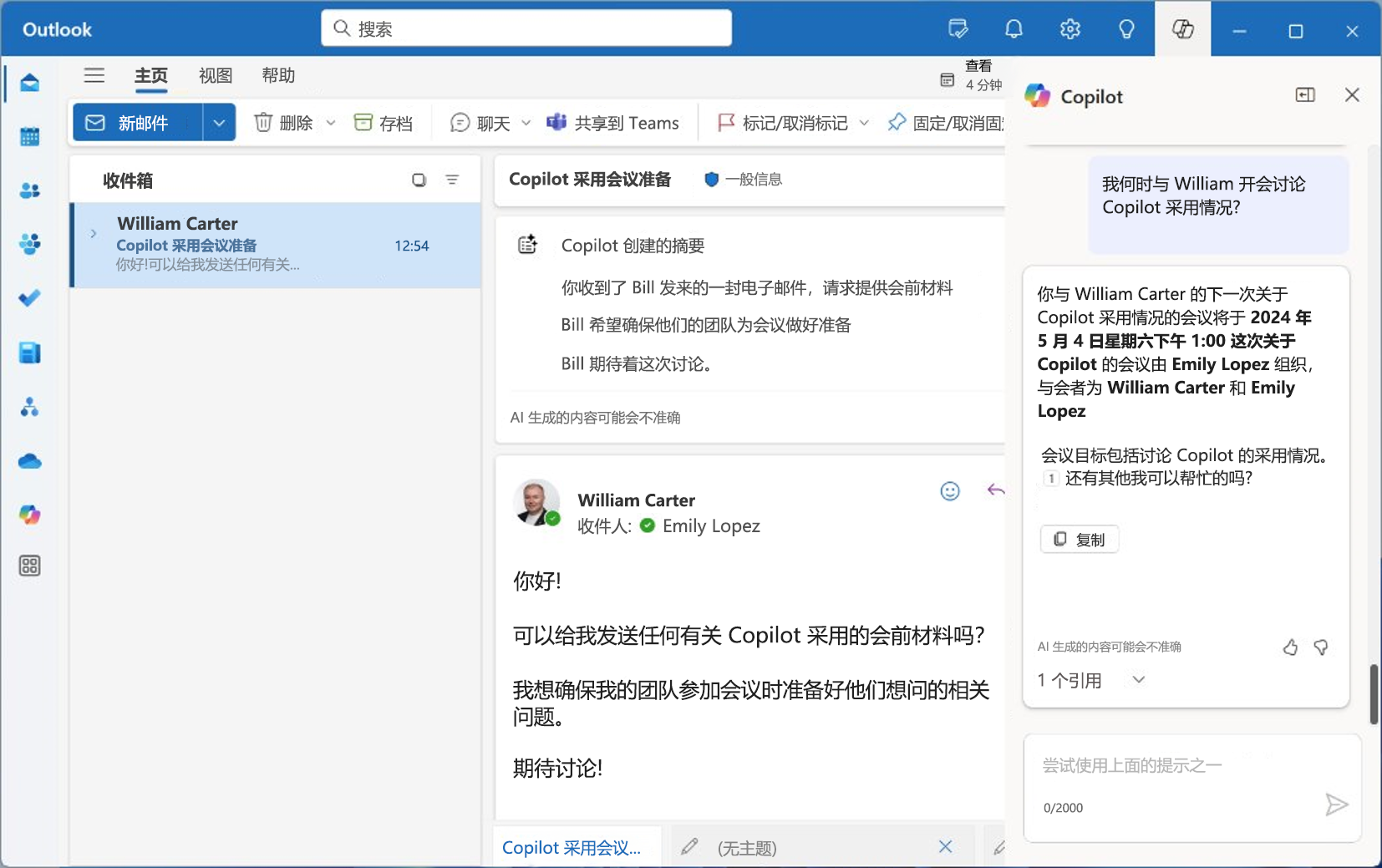Screen dimensions: 1382x868
Task: Open the inbox filter icon
Action: click(452, 180)
